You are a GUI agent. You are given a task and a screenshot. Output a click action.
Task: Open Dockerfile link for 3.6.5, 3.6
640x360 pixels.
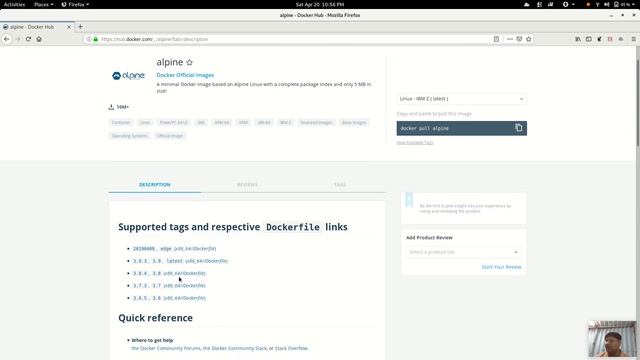[184, 298]
